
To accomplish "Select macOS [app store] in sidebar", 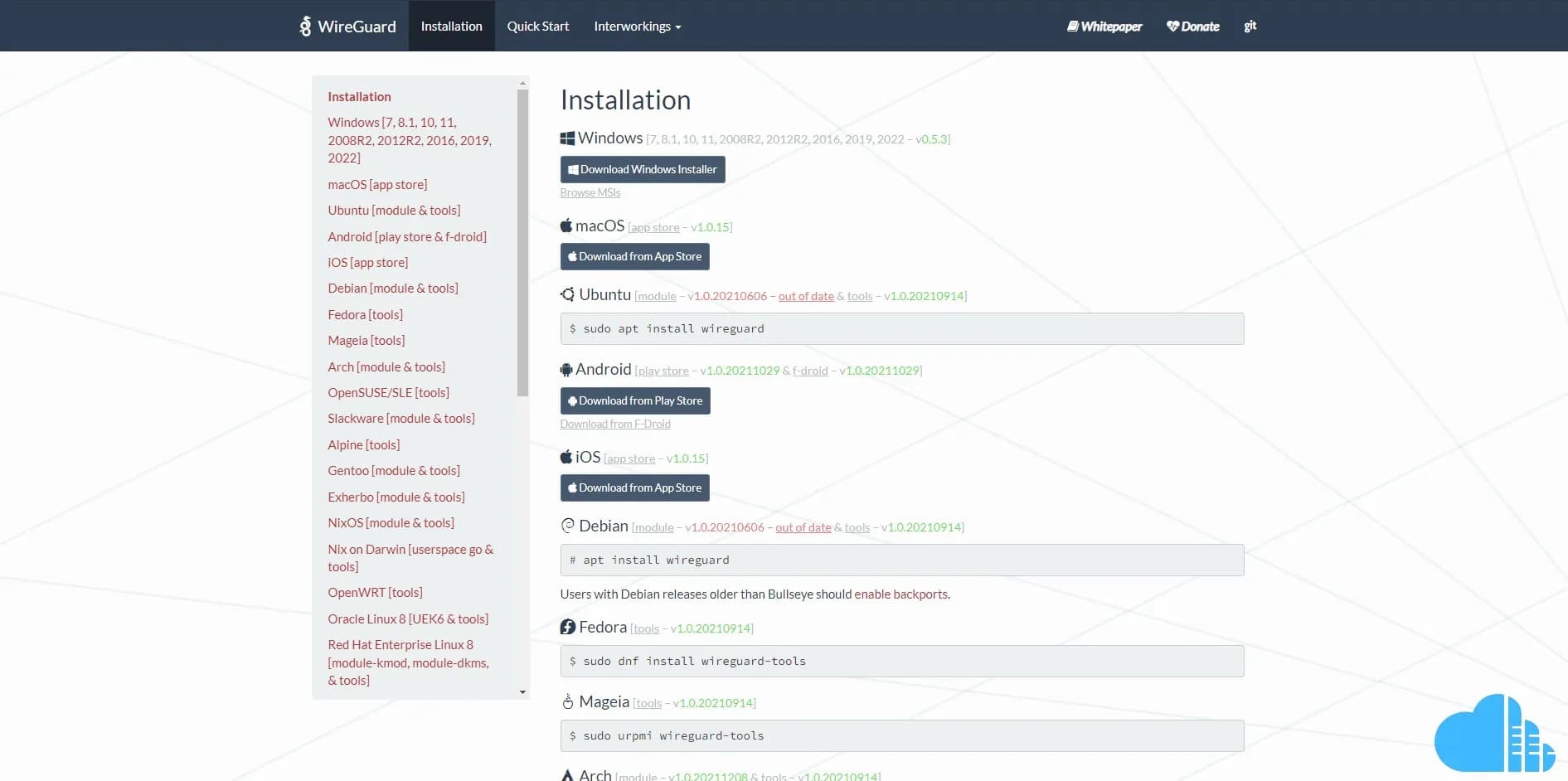I will pyautogui.click(x=377, y=184).
